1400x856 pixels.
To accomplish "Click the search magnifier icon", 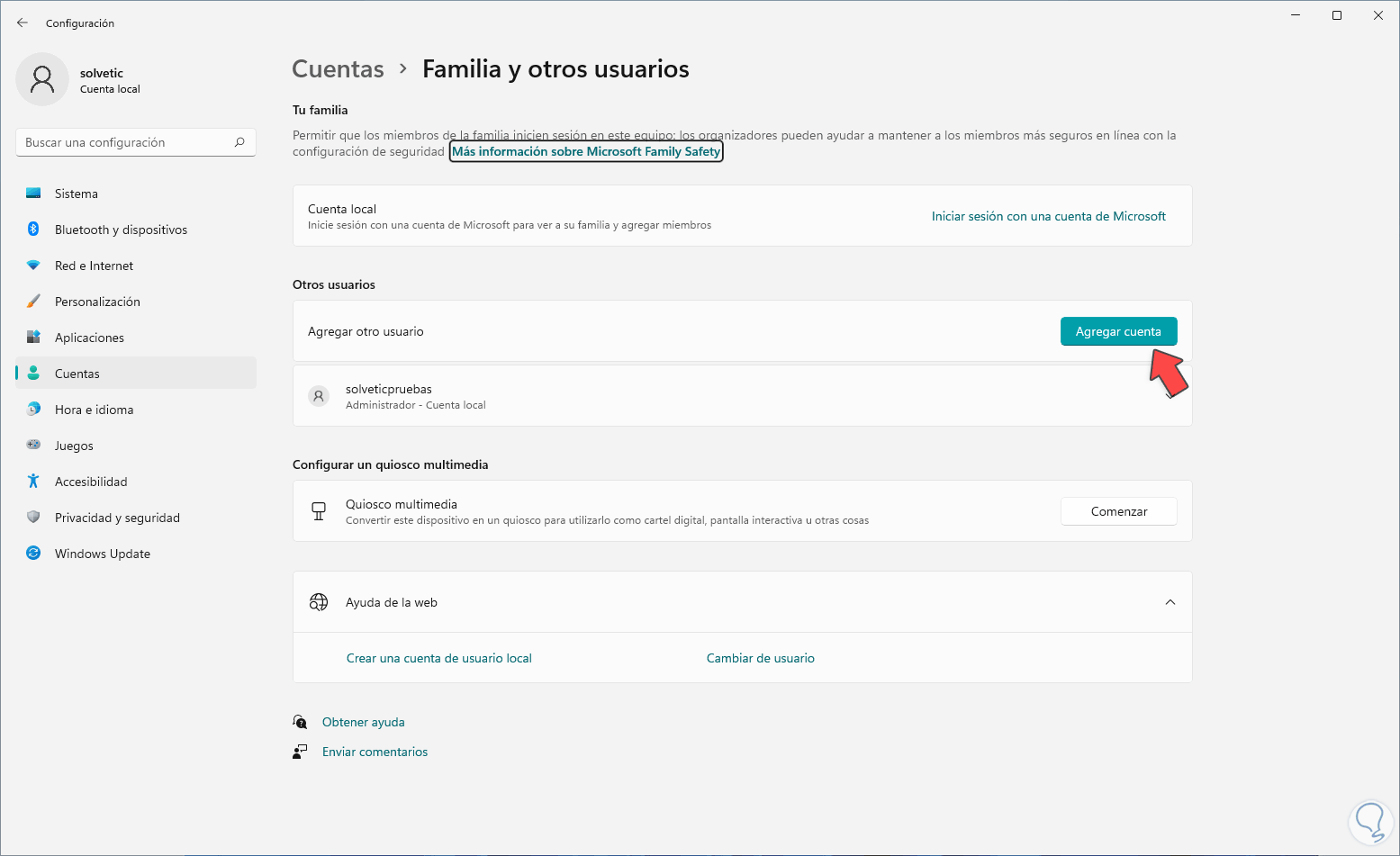I will 239,142.
